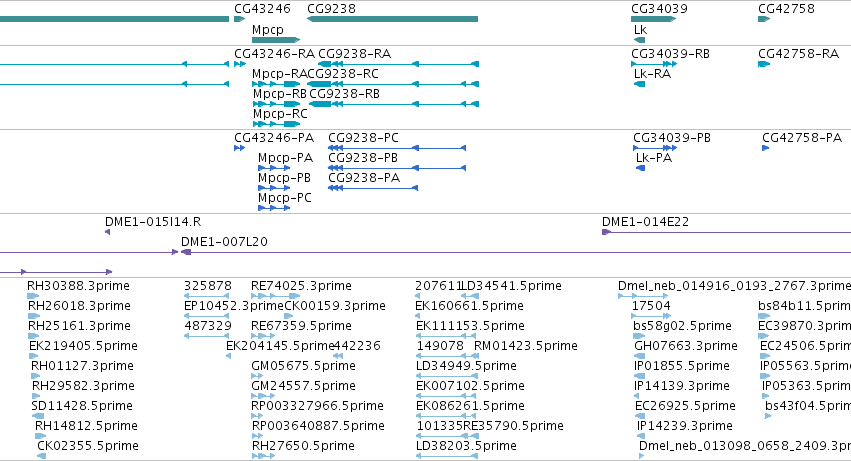
Task: Select EST RH30388.3prime
Action: pos(79,286)
